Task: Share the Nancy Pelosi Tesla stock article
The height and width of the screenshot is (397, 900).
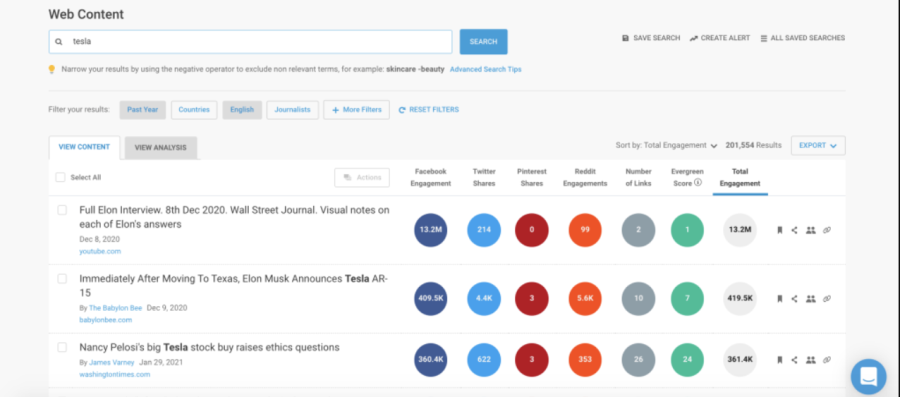Action: 794,360
